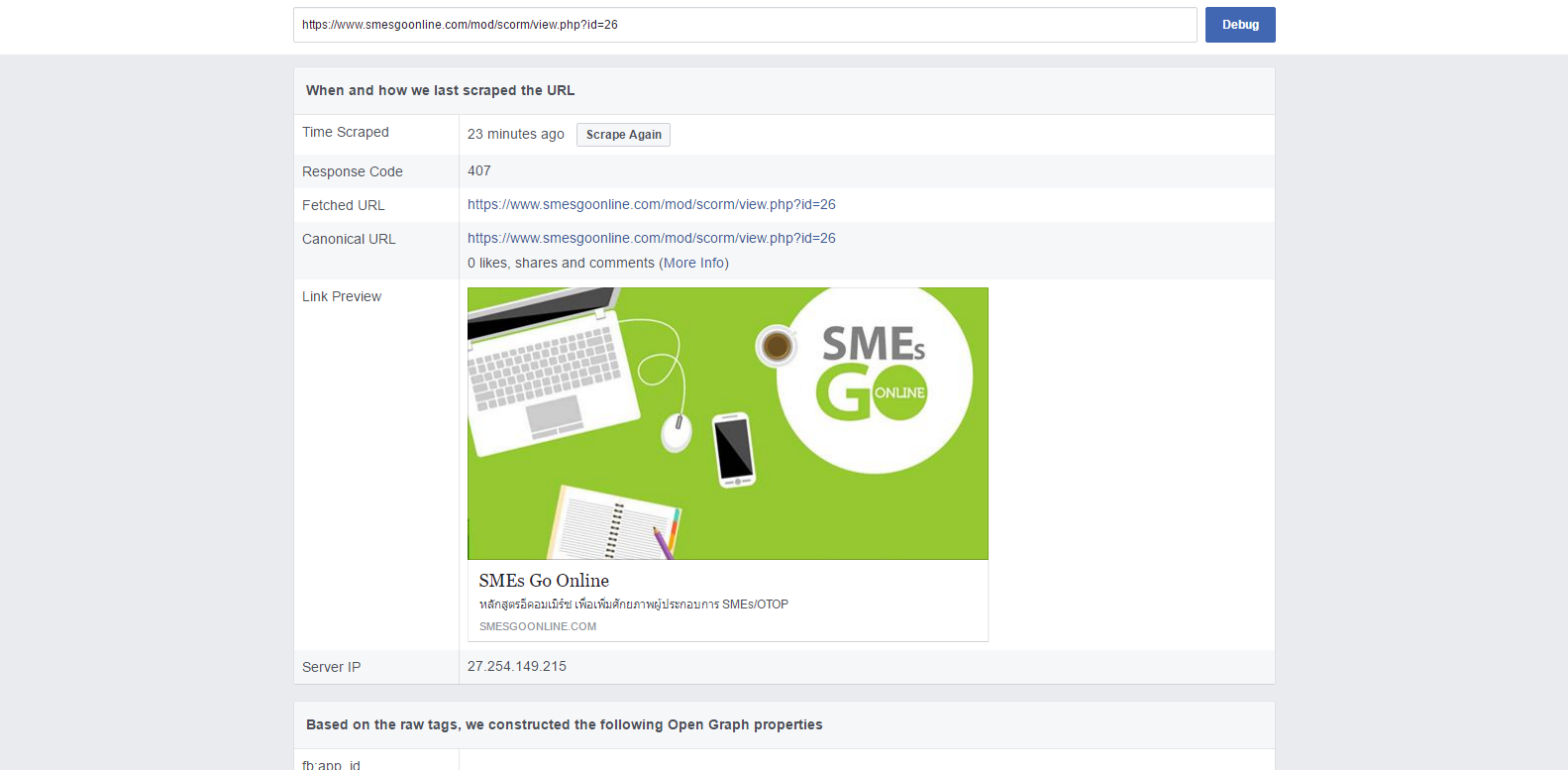Viewport: 1568px width, 770px height.
Task: Focus the URL input field
Action: click(x=745, y=25)
